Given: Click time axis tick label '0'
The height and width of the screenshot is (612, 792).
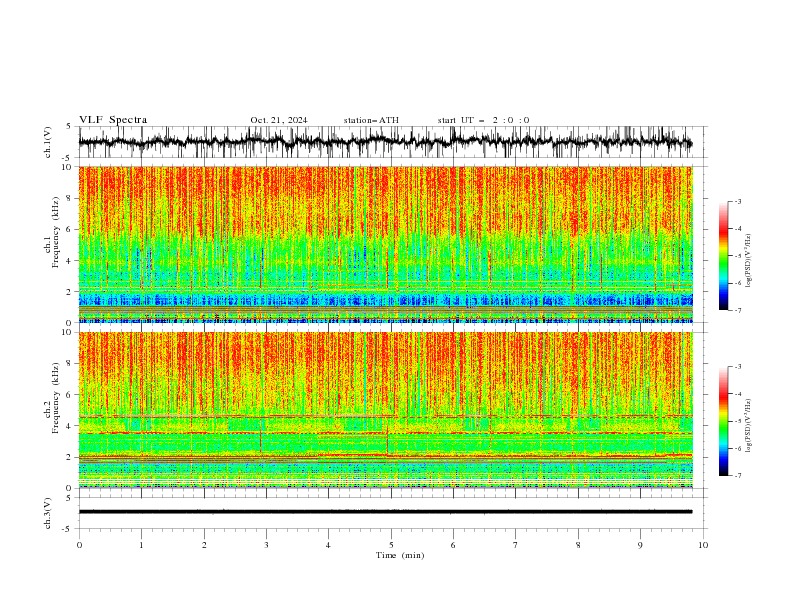Looking at the screenshot, I should pyautogui.click(x=79, y=545).
